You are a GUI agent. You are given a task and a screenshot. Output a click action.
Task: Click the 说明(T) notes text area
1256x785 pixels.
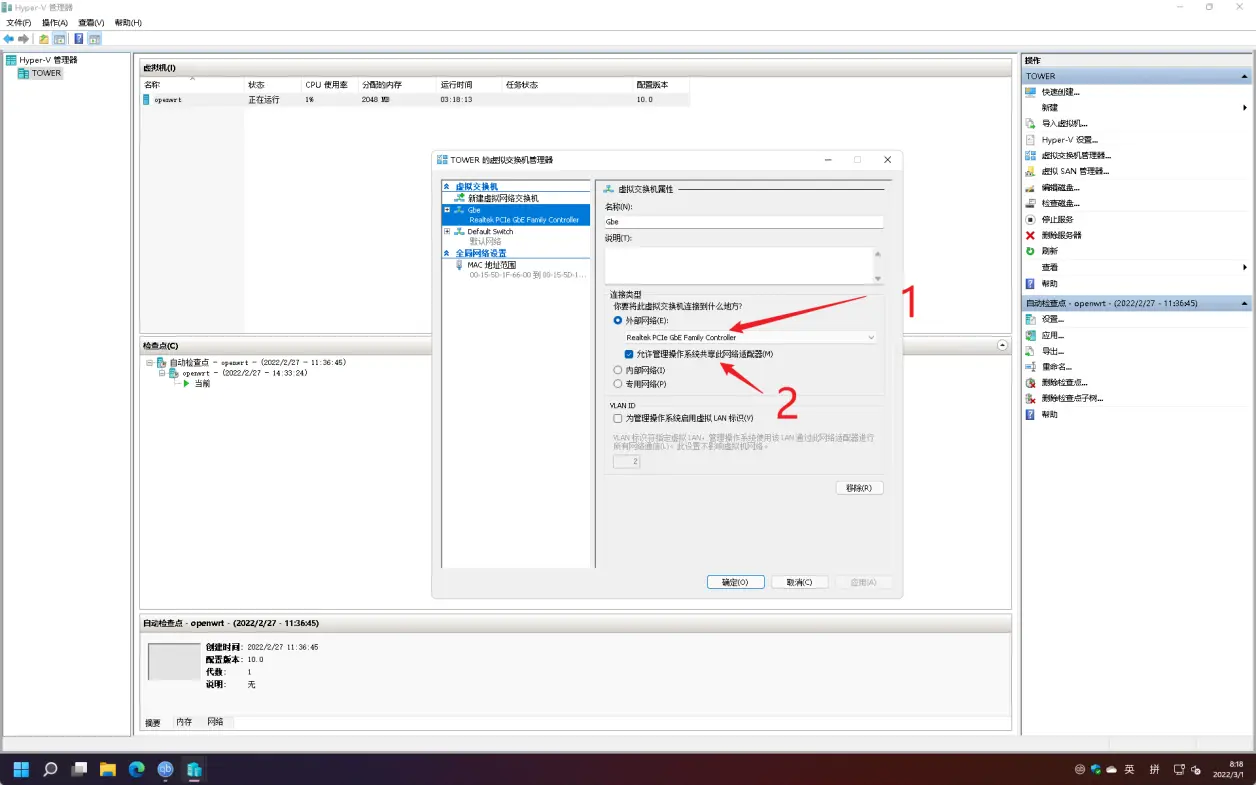pos(738,265)
